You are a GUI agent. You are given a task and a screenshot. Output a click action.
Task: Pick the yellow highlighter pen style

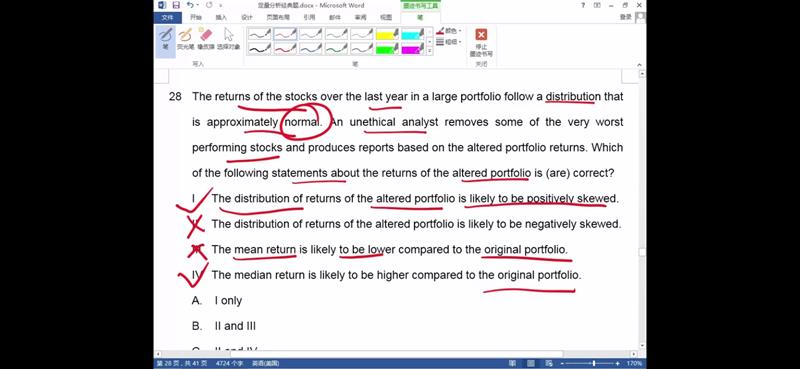click(x=387, y=34)
